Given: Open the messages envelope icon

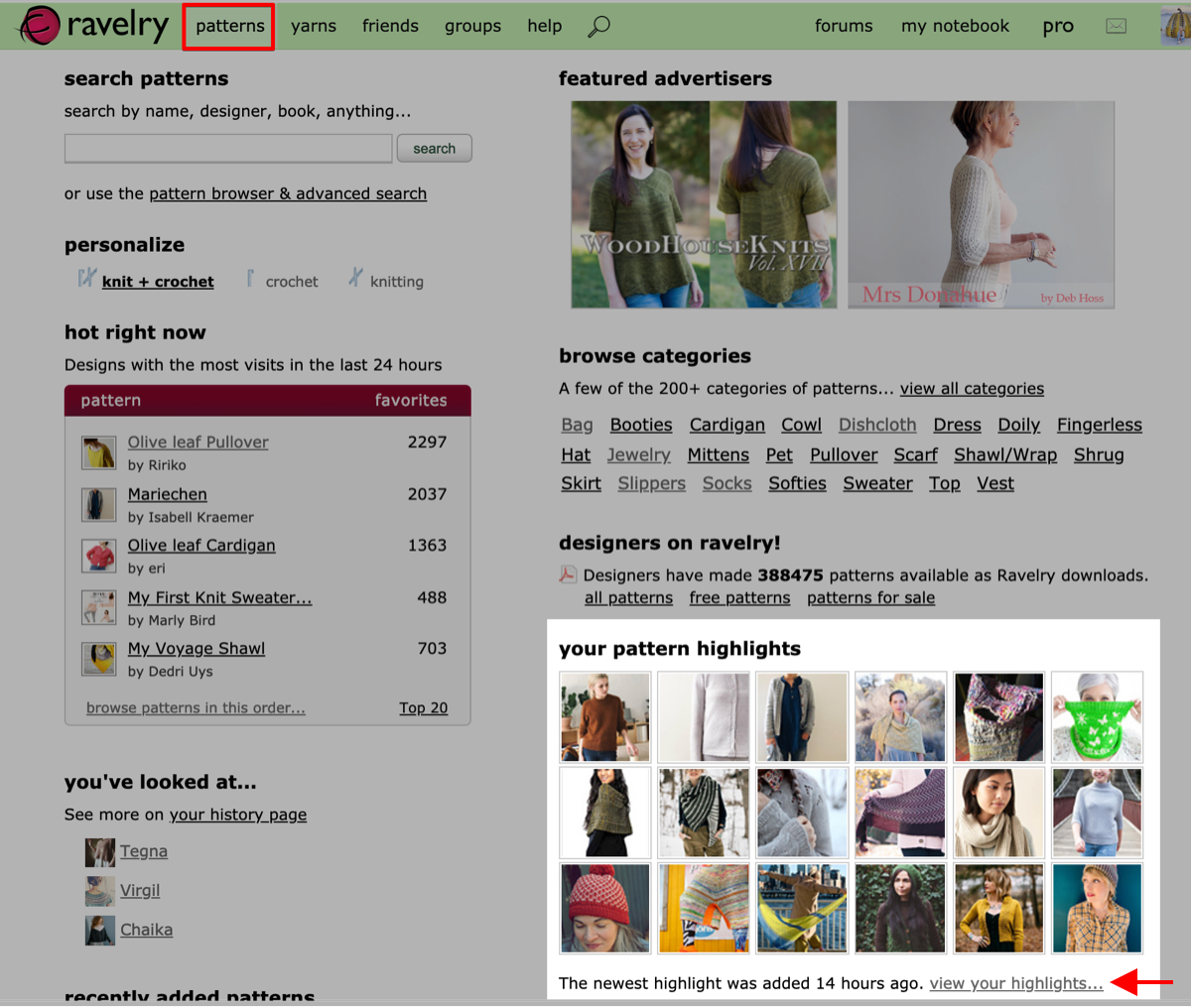Looking at the screenshot, I should 1117,26.
